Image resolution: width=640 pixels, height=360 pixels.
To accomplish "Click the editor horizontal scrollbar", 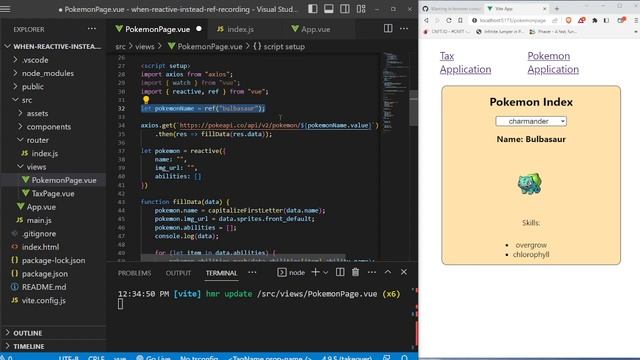I will (243, 258).
